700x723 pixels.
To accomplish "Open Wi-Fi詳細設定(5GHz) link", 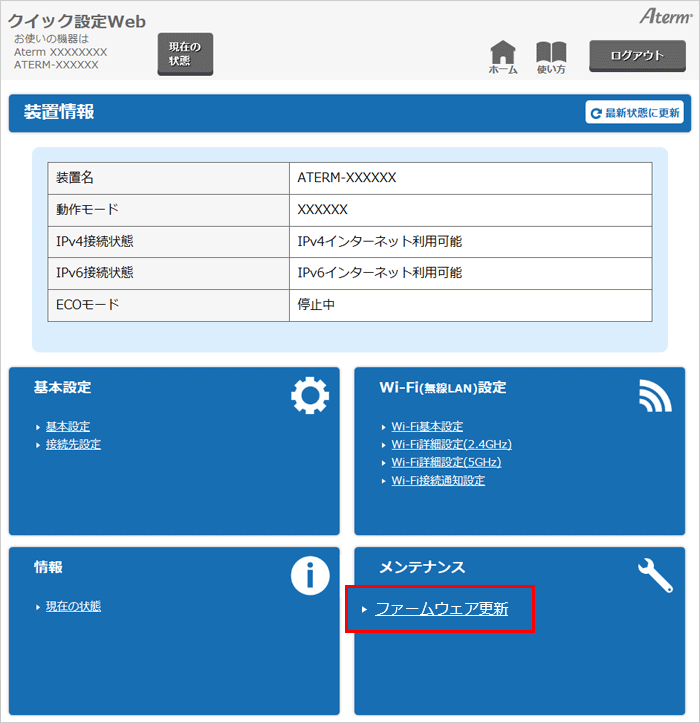I will [x=446, y=462].
